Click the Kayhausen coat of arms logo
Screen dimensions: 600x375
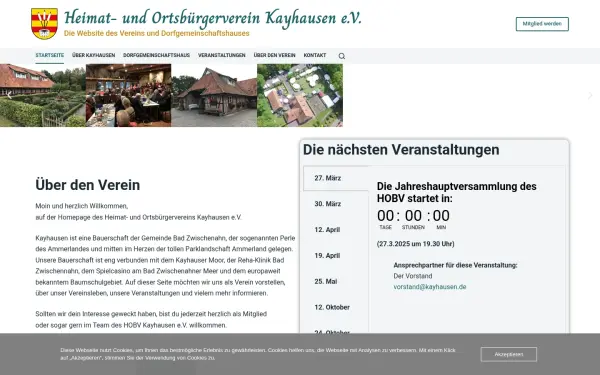(44, 24)
